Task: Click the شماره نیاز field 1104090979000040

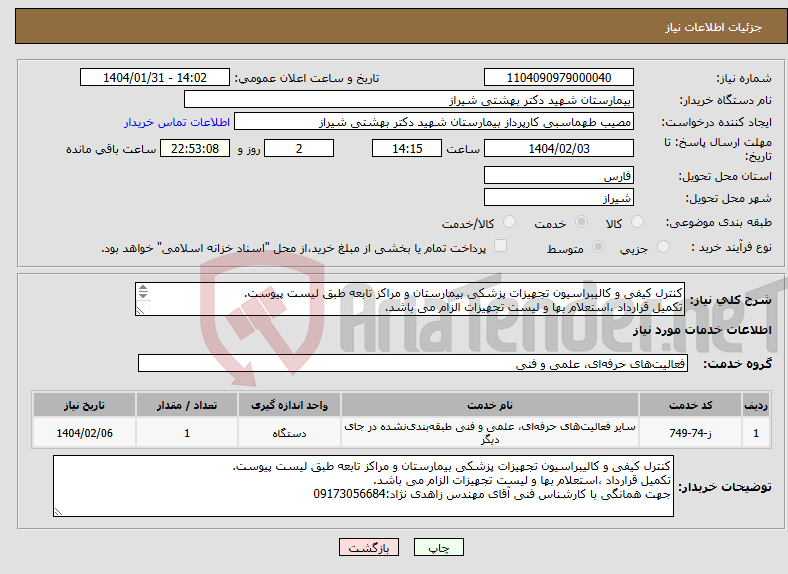Action: [559, 77]
